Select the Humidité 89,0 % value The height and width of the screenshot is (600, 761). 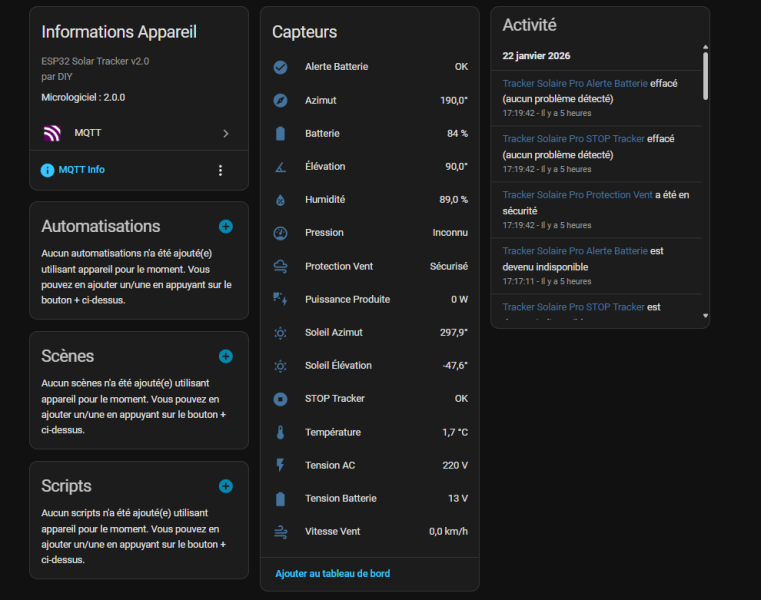point(453,200)
